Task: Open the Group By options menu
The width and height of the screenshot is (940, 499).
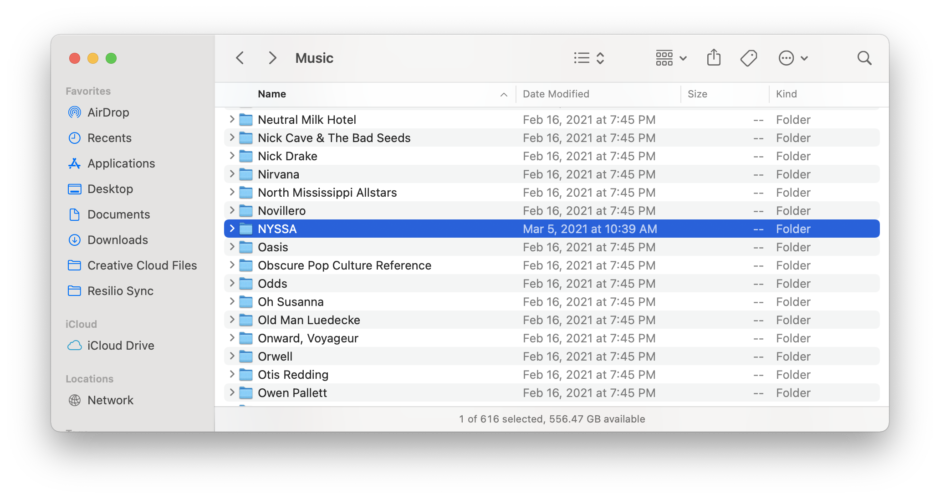Action: coord(671,58)
